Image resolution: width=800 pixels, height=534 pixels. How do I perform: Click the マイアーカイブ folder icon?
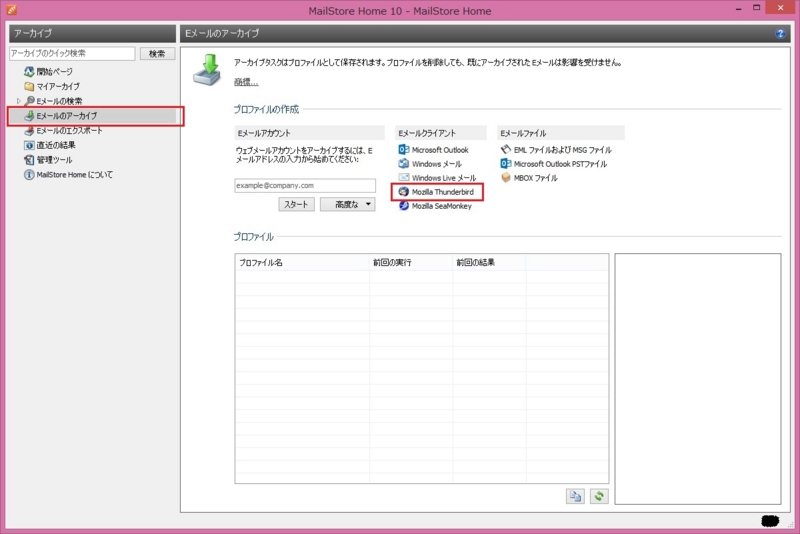[x=29, y=86]
